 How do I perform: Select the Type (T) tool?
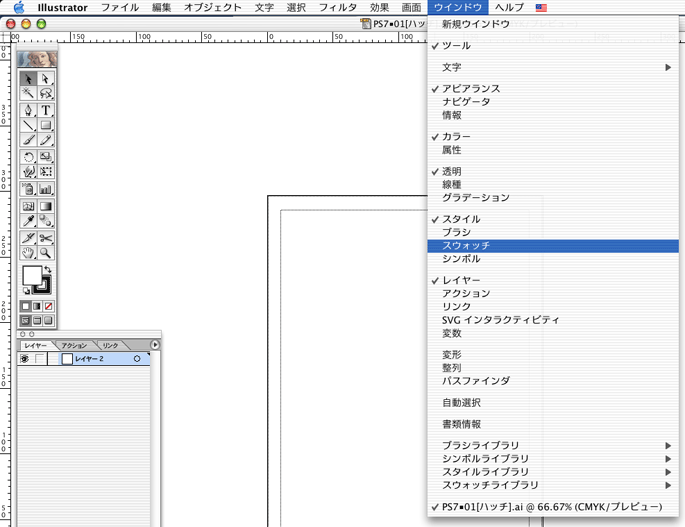[46, 110]
